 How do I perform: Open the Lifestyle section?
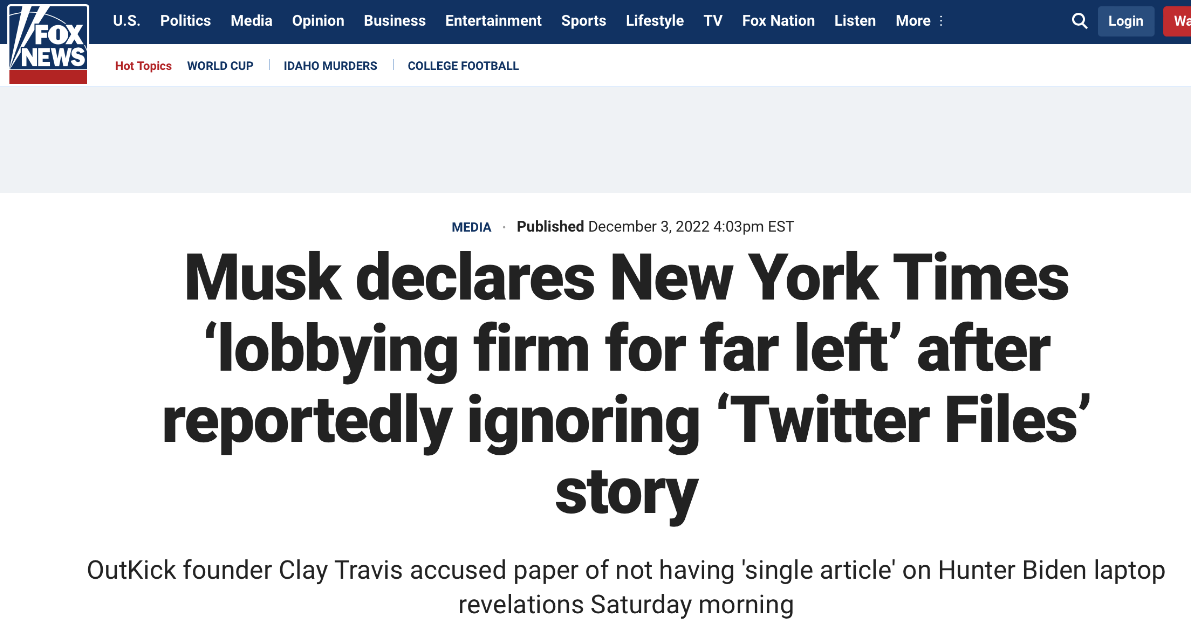coord(655,21)
